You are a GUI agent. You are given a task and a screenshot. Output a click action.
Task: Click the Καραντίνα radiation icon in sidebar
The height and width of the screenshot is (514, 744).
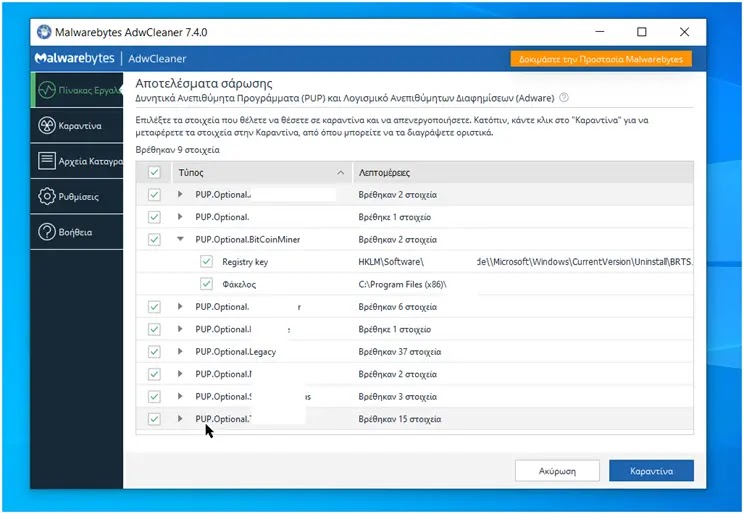[47, 126]
